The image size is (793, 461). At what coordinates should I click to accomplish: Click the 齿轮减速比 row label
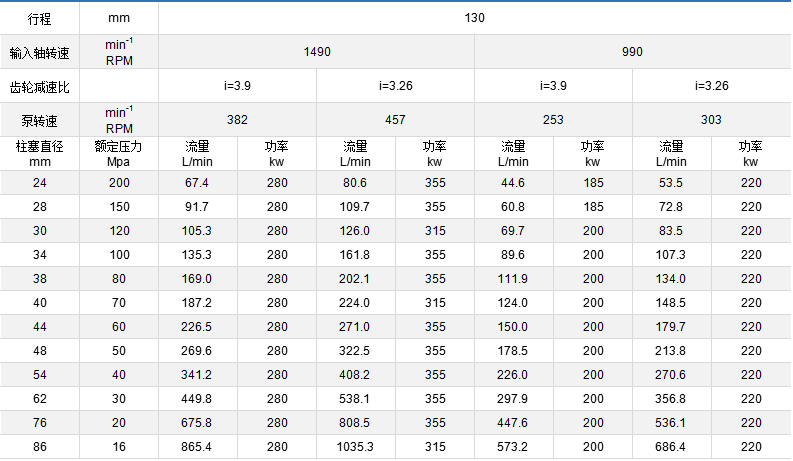(x=39, y=86)
